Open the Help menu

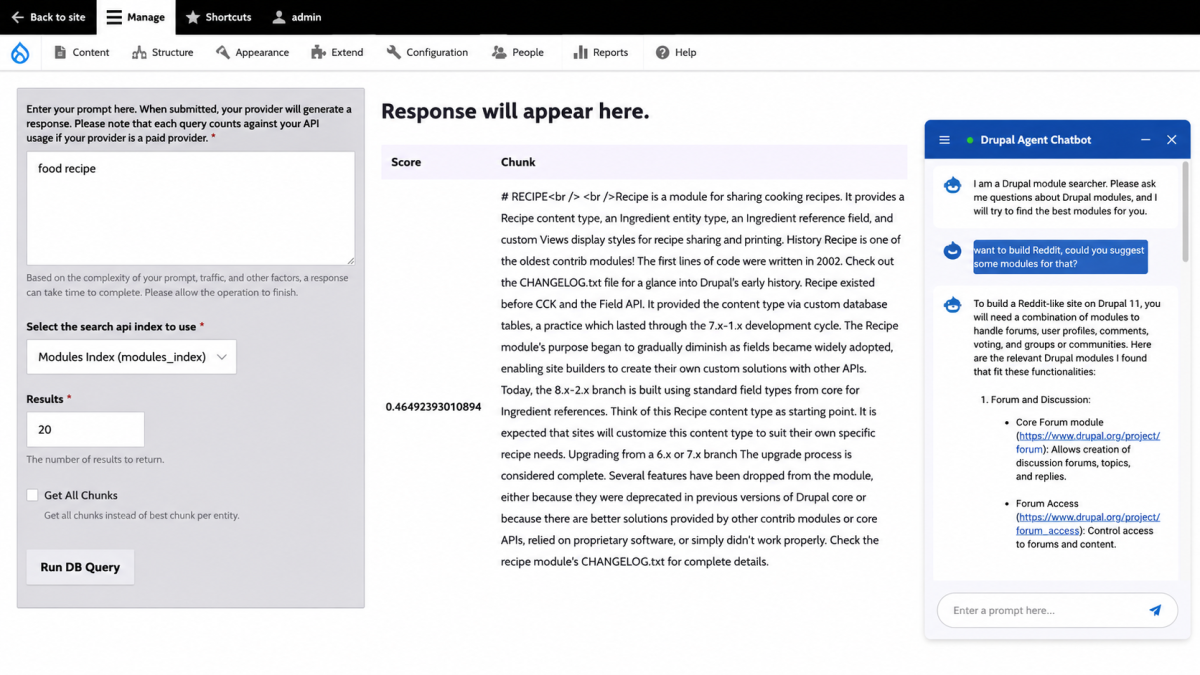676,52
